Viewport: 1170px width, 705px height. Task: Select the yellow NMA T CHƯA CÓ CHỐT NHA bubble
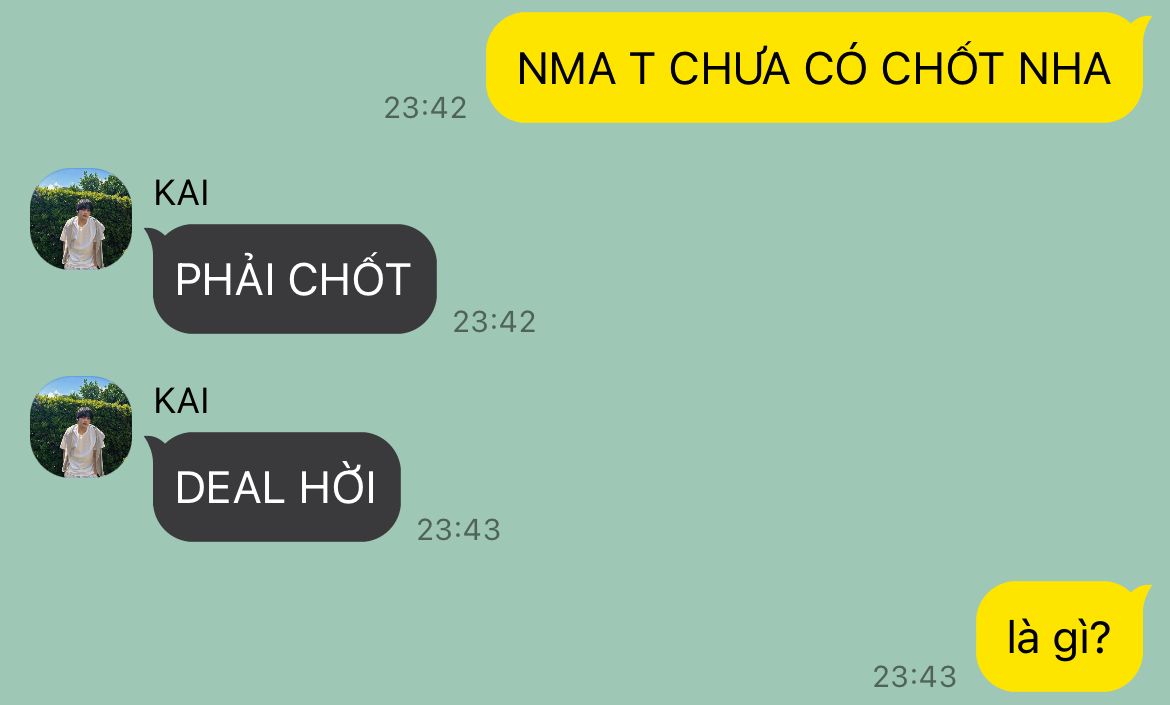814,68
